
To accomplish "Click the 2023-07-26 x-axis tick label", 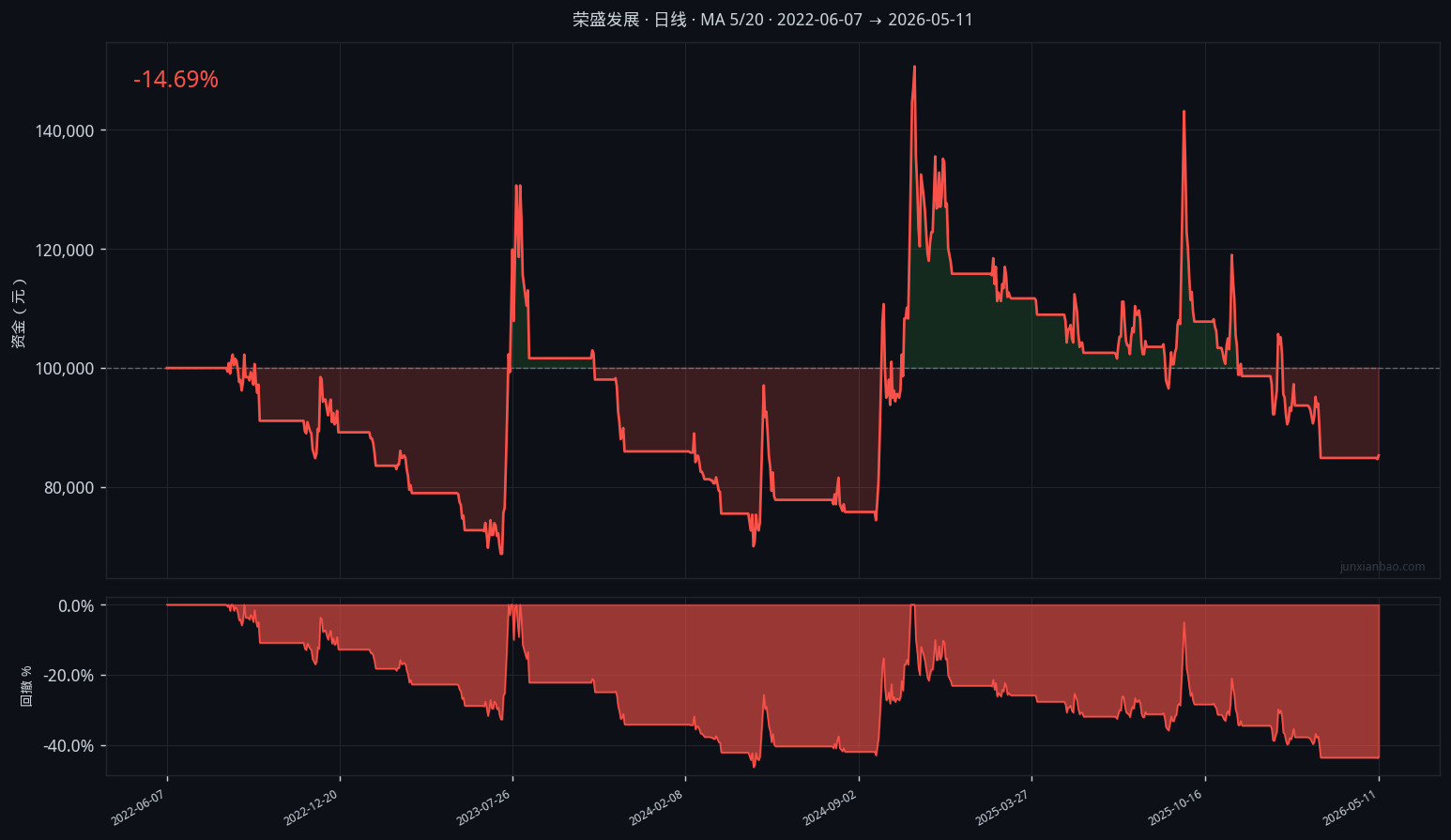I will pos(483,807).
